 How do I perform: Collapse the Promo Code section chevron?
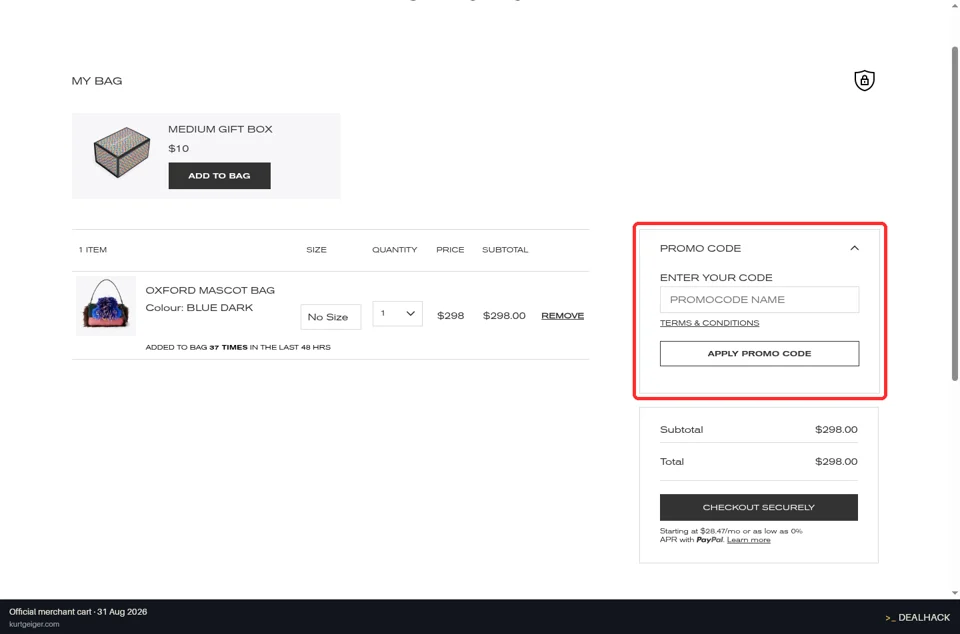pos(854,248)
